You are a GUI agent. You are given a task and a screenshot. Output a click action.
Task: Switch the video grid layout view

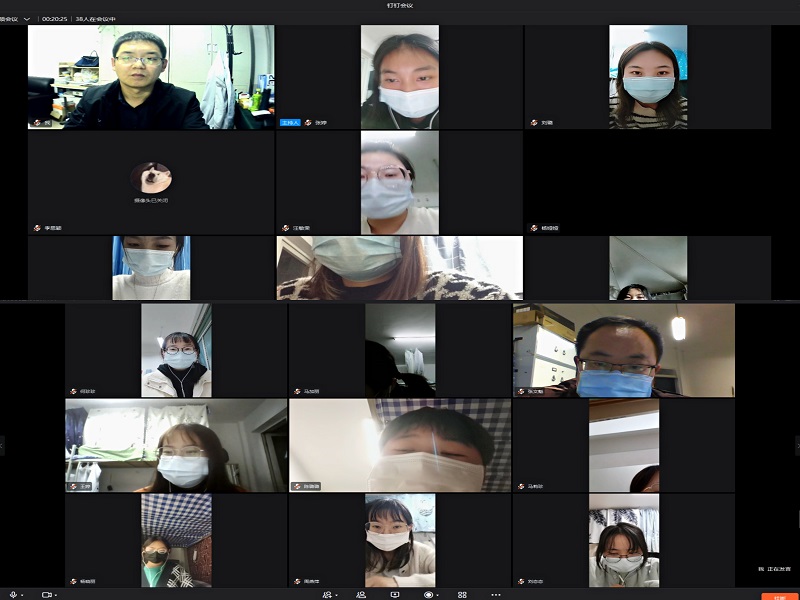click(462, 594)
